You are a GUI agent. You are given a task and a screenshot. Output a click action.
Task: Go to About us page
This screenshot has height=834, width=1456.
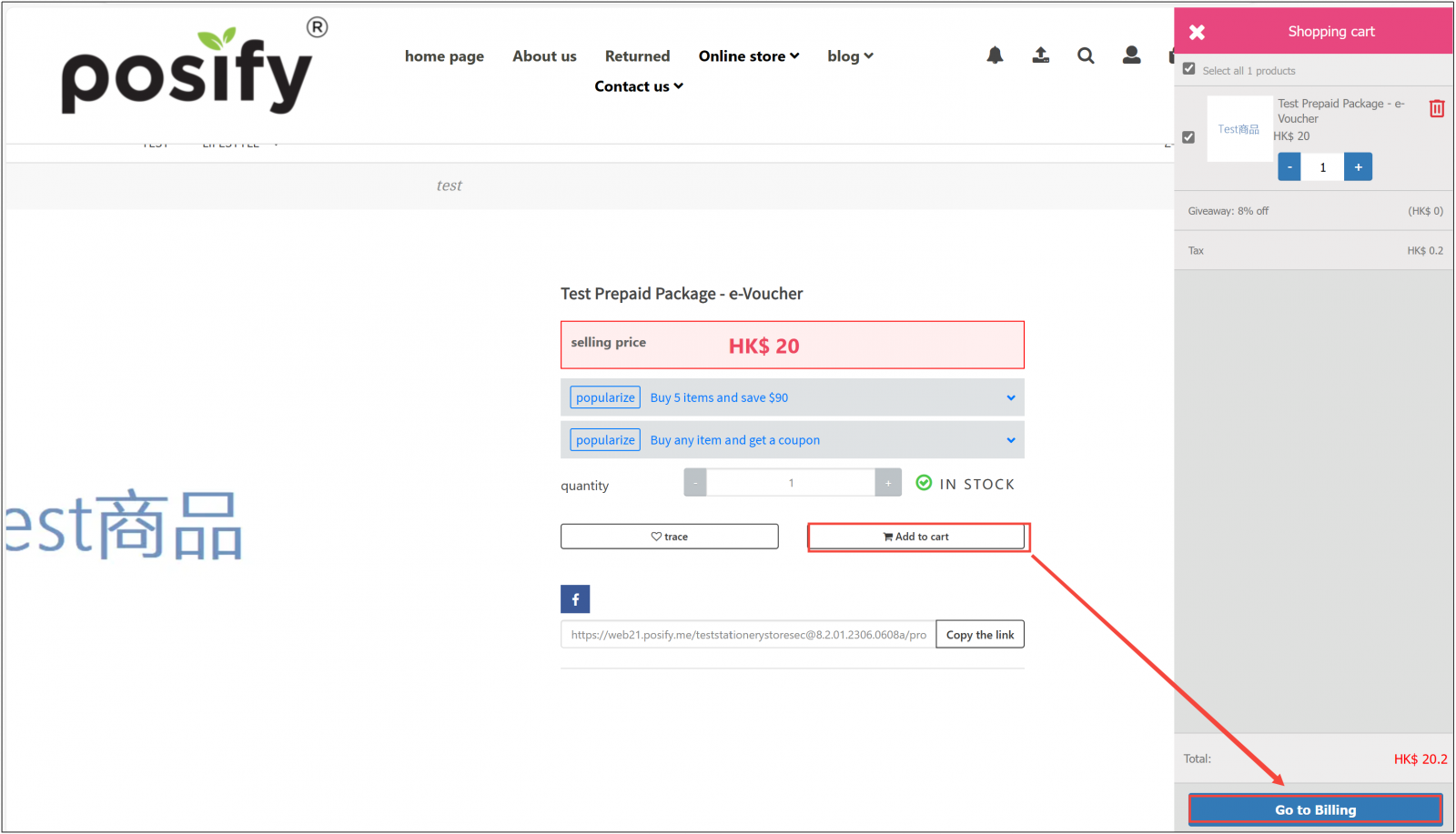(544, 56)
